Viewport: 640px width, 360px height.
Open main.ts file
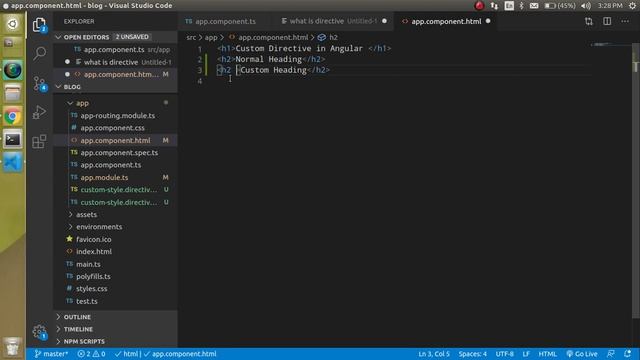116,264
